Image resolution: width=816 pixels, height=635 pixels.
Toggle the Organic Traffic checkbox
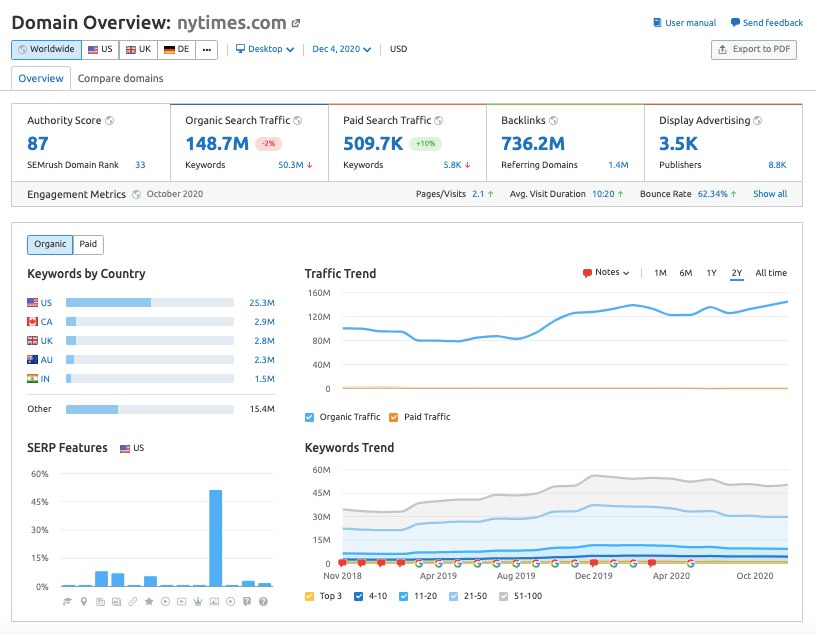click(x=310, y=417)
